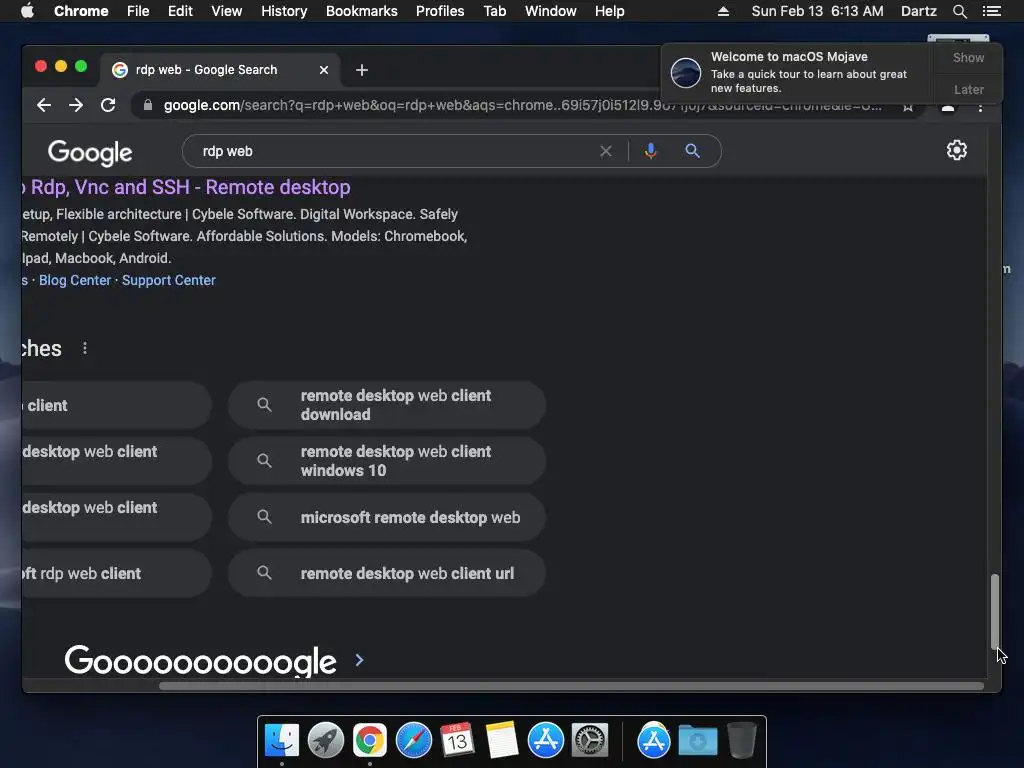Open Notification Center list icon
Viewport: 1024px width, 768px height.
[991, 11]
